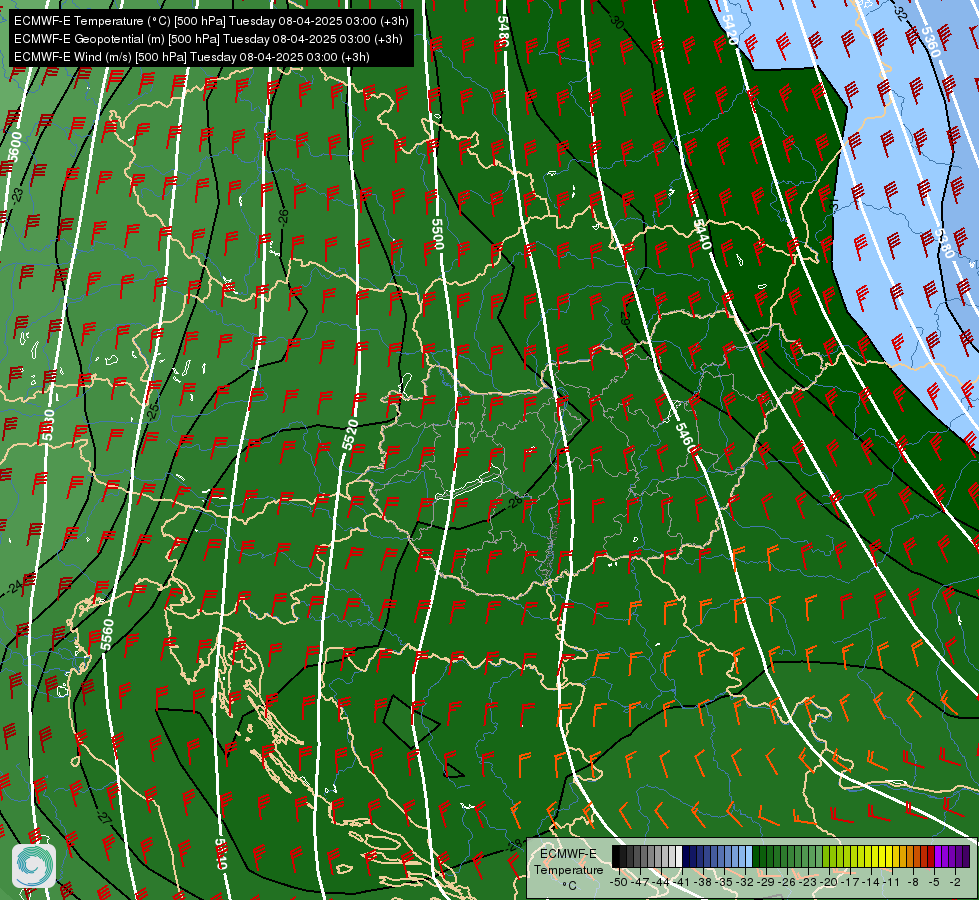Image resolution: width=979 pixels, height=900 pixels.
Task: Click the colorbar tick label -41
Action: (x=681, y=882)
